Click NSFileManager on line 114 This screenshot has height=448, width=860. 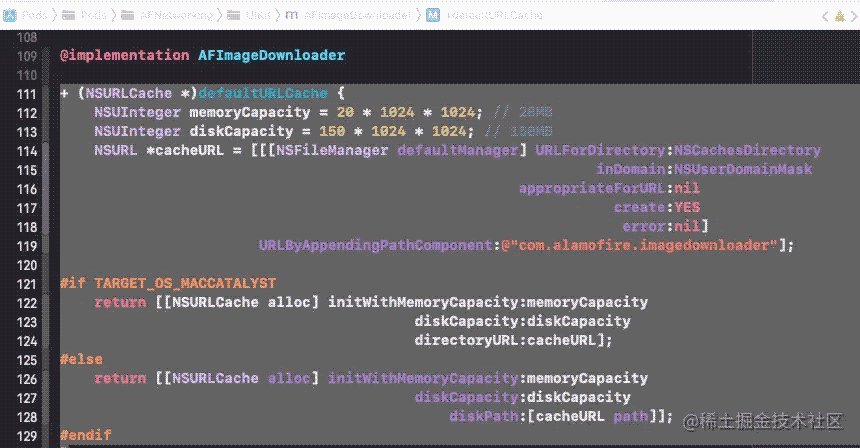click(x=332, y=150)
